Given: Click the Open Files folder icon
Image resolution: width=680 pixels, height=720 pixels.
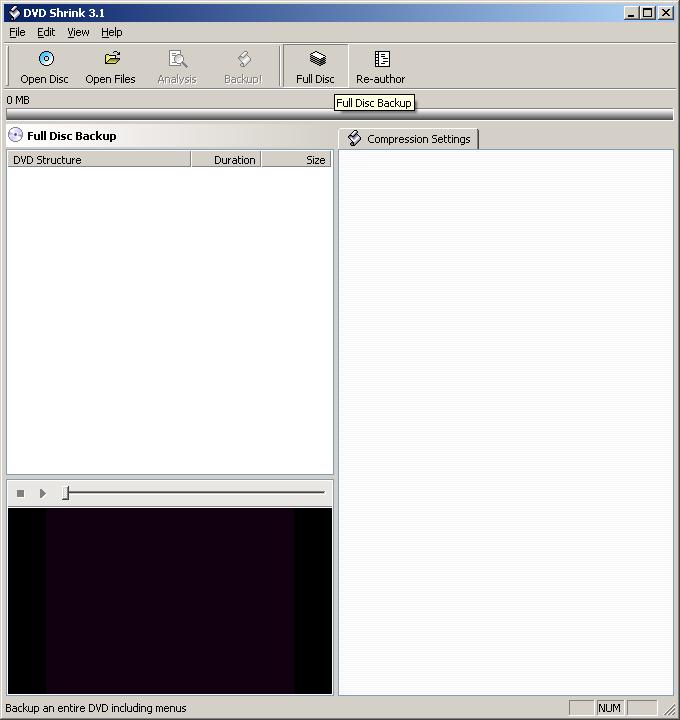Looking at the screenshot, I should 112,58.
